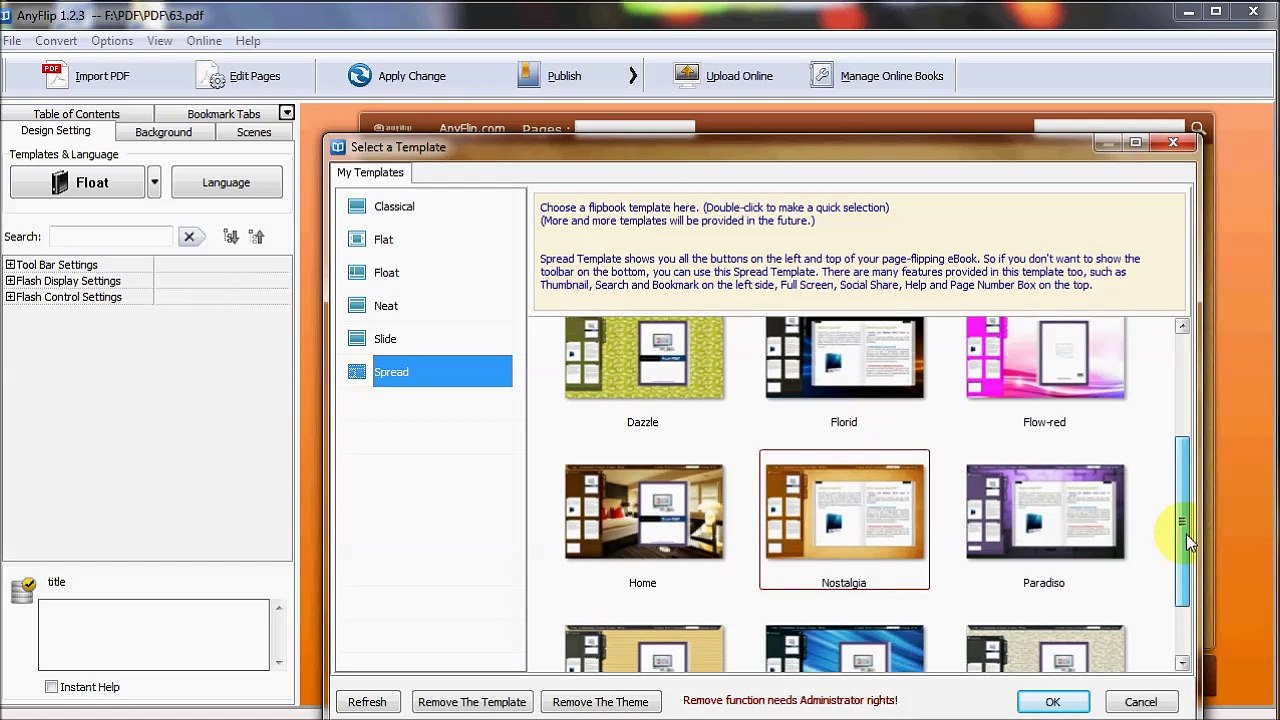Viewport: 1280px width, 720px height.
Task: Click the Cancel button
Action: click(x=1141, y=702)
